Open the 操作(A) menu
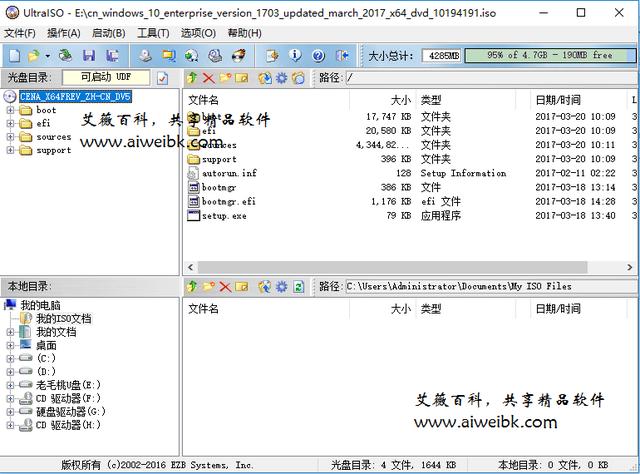 click(64, 33)
